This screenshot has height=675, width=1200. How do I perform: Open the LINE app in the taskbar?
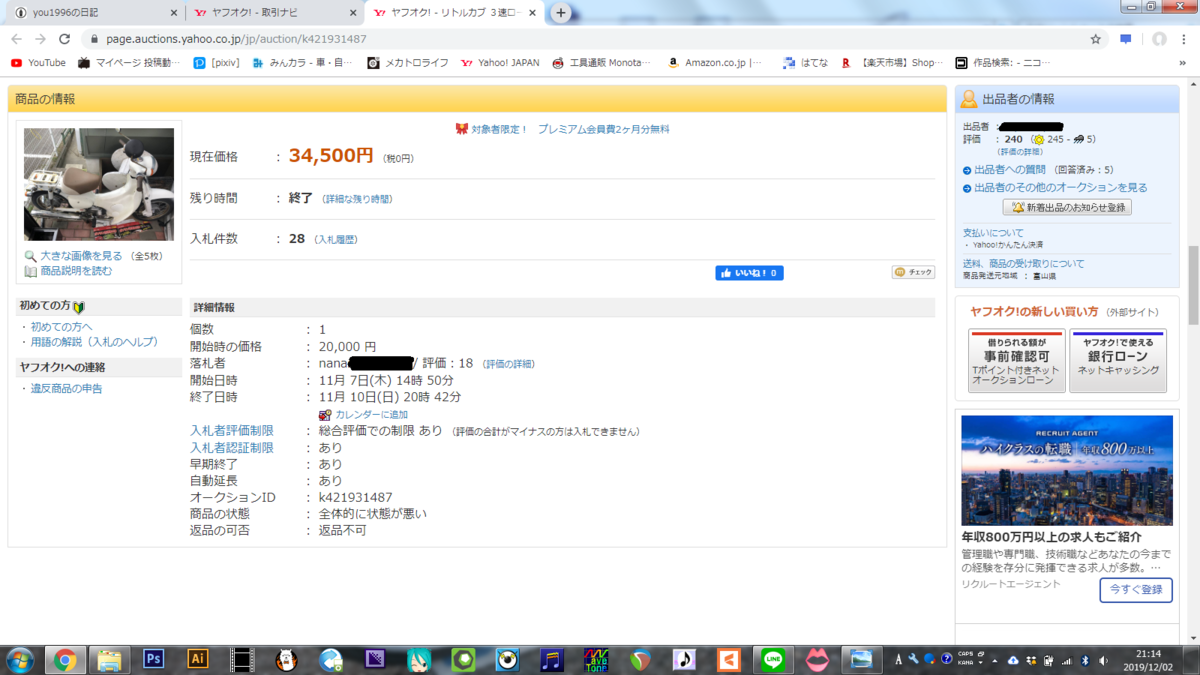(773, 660)
